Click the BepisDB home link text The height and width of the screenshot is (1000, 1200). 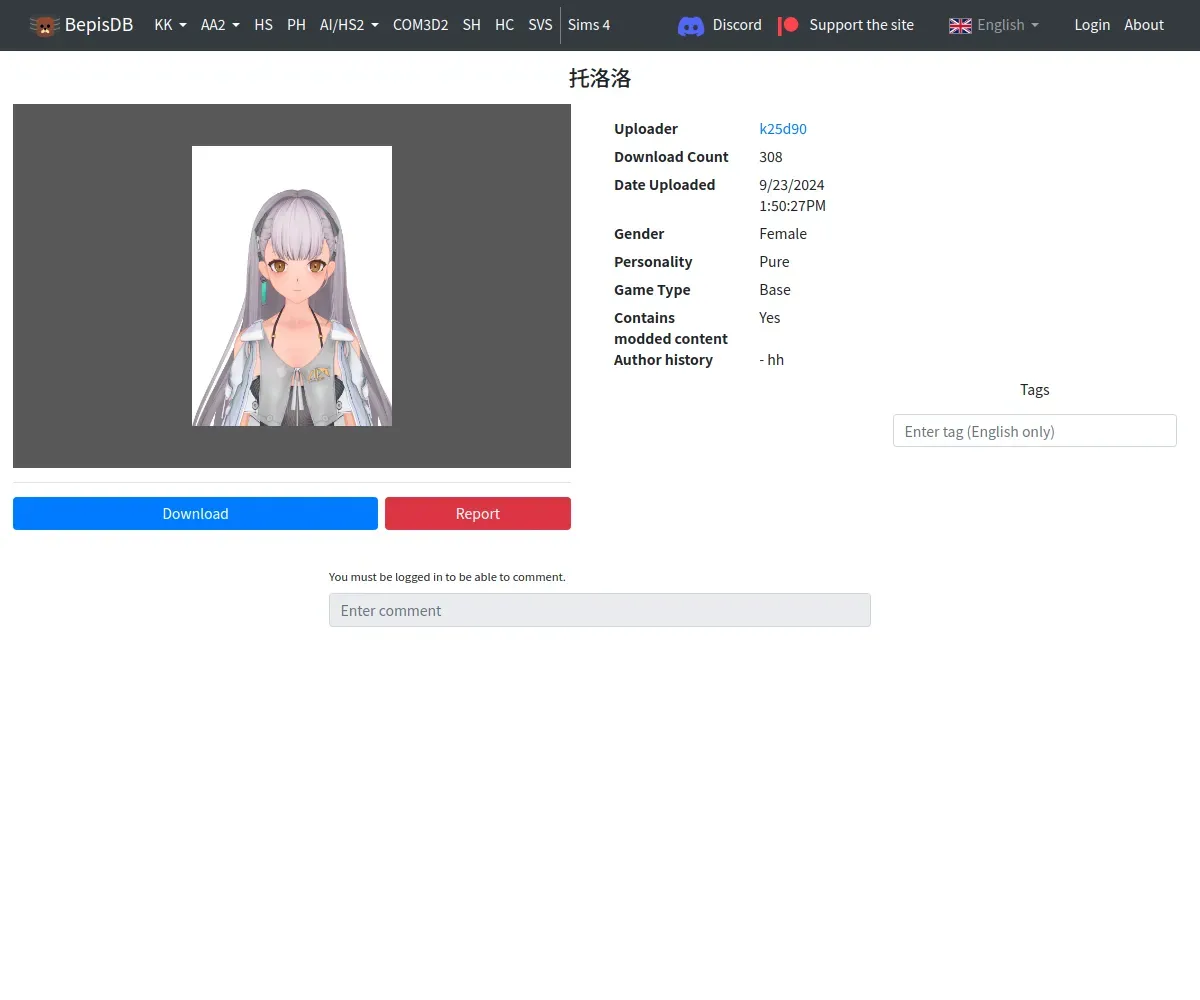(x=99, y=25)
